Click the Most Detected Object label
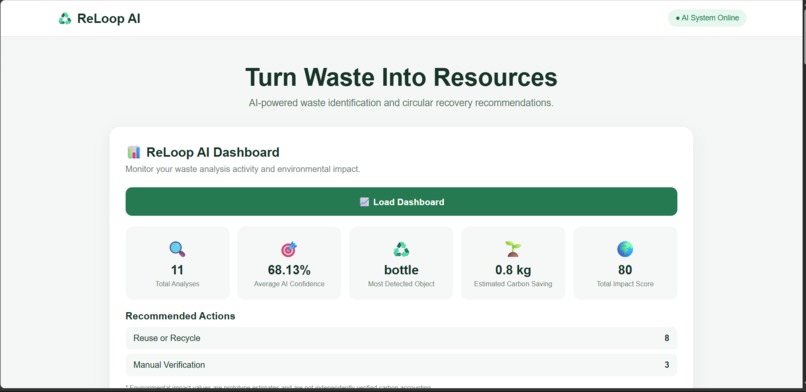This screenshot has height=392, width=806. pos(401,284)
